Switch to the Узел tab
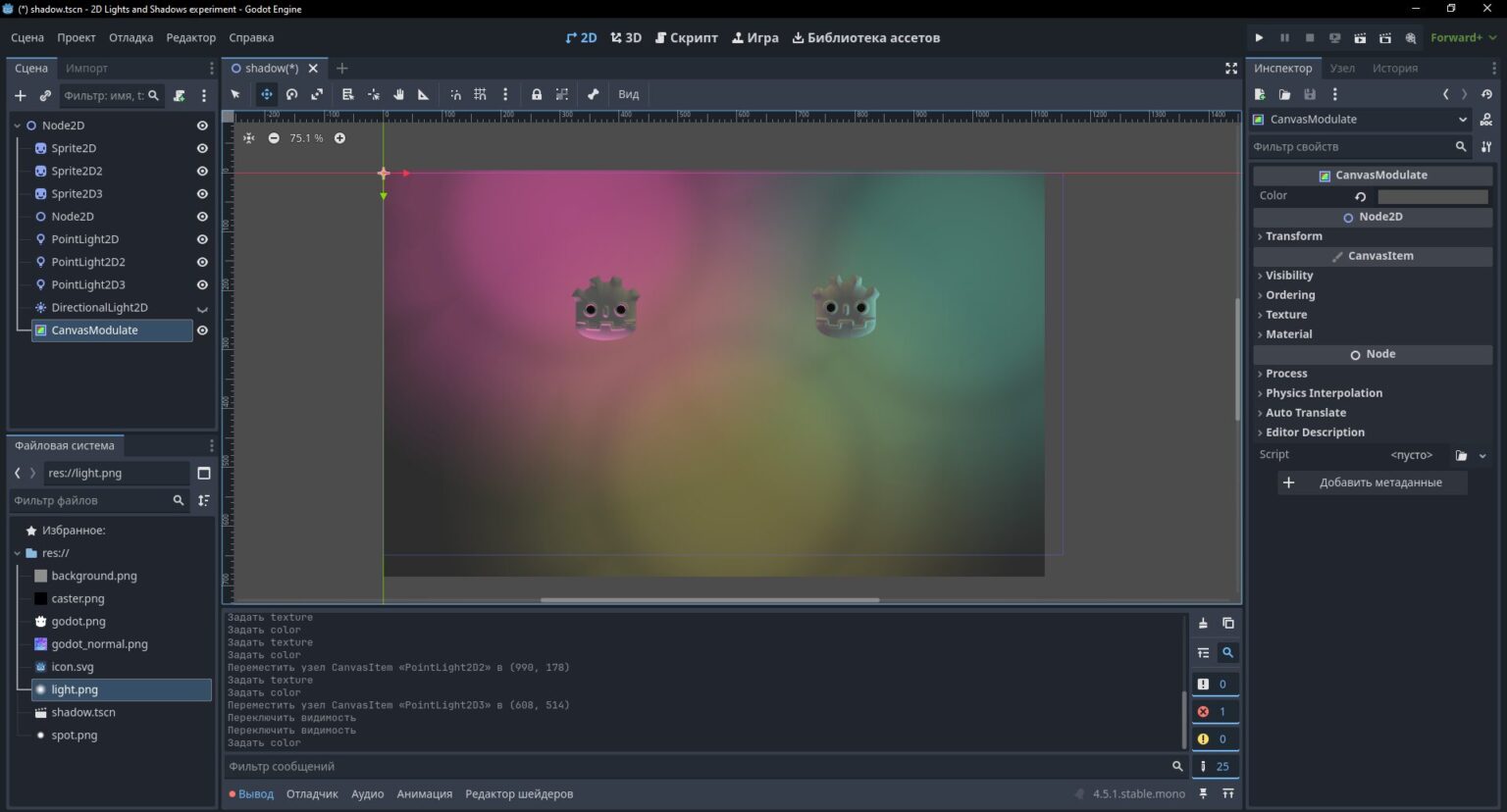Screen dimensions: 1507x812 tap(1342, 68)
